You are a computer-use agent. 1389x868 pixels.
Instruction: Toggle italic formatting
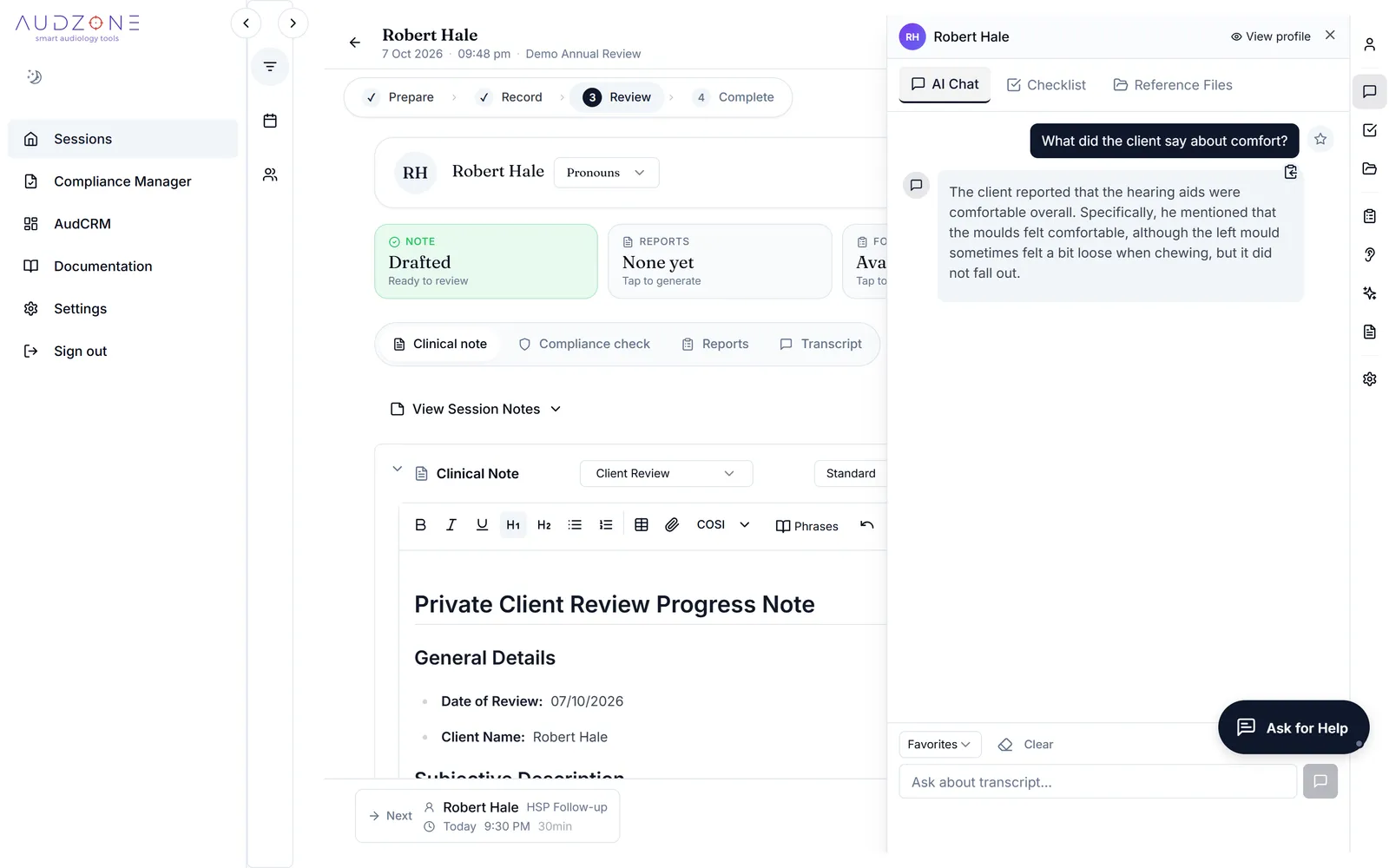pos(451,525)
